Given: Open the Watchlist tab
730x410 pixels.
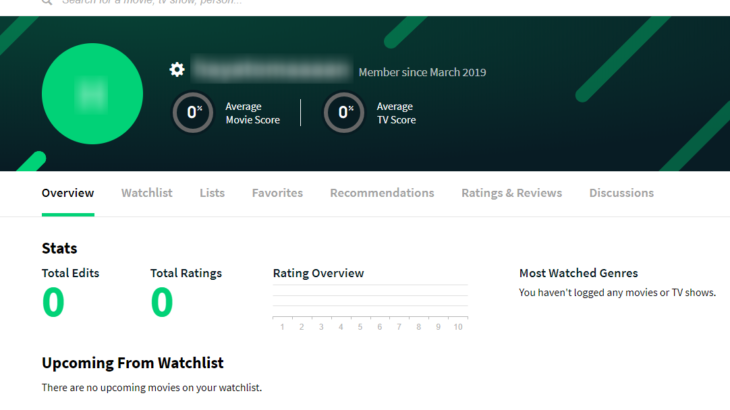Looking at the screenshot, I should coord(147,193).
